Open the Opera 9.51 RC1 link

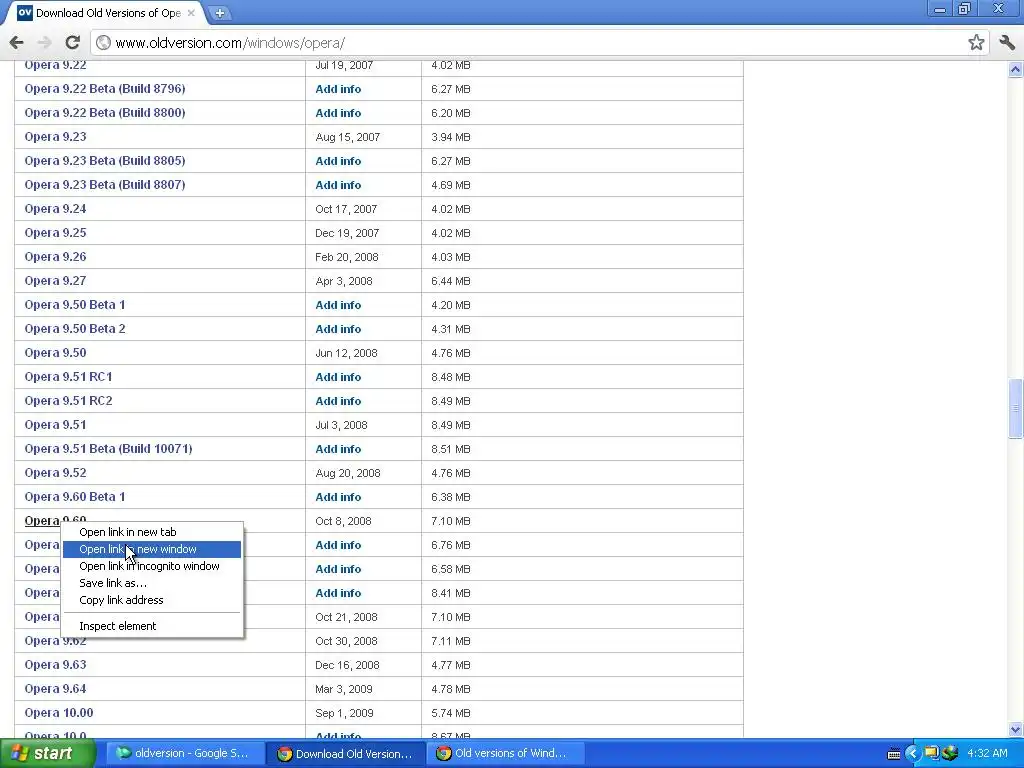(69, 377)
